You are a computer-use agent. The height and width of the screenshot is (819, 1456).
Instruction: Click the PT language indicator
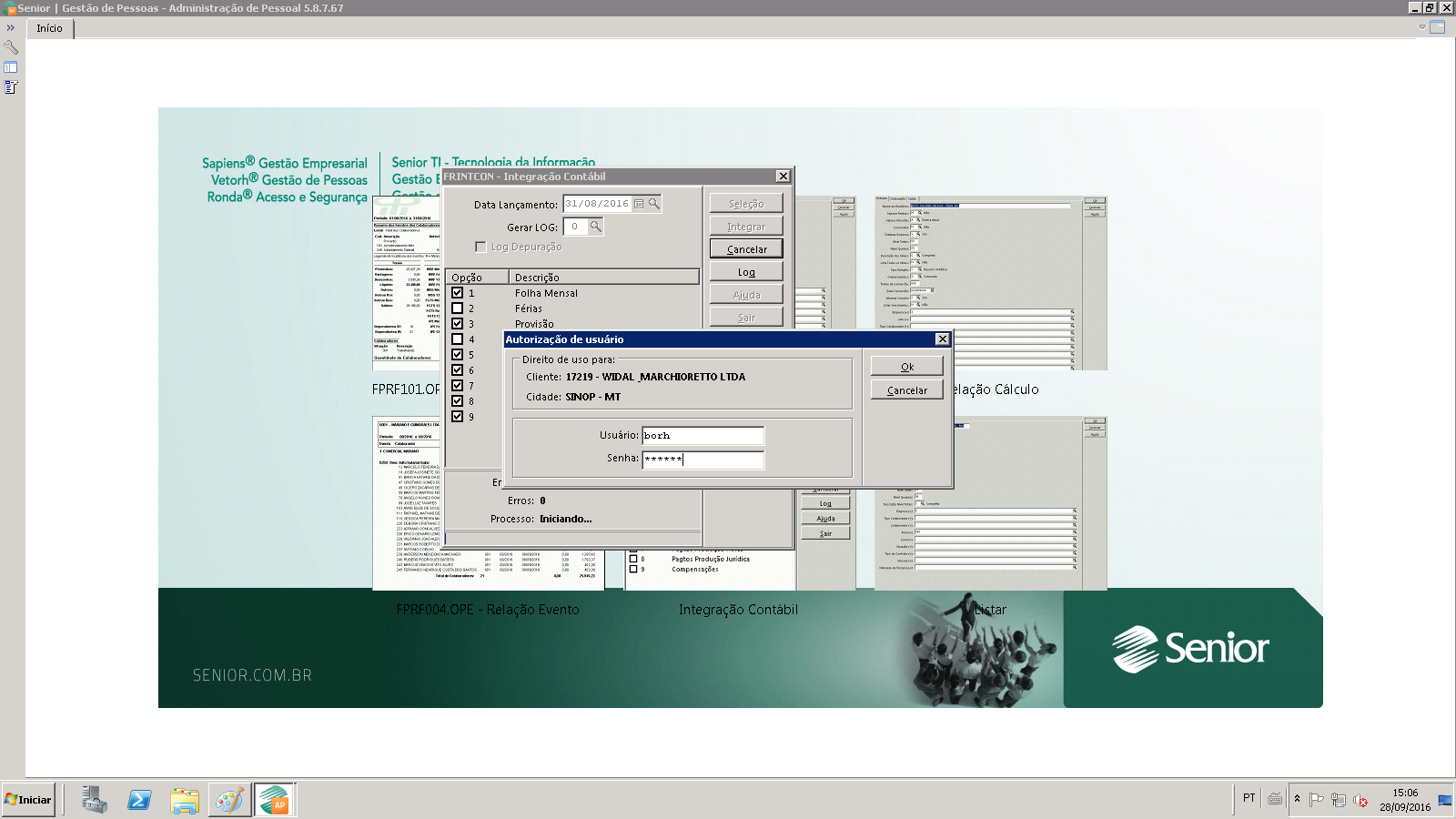click(1249, 798)
